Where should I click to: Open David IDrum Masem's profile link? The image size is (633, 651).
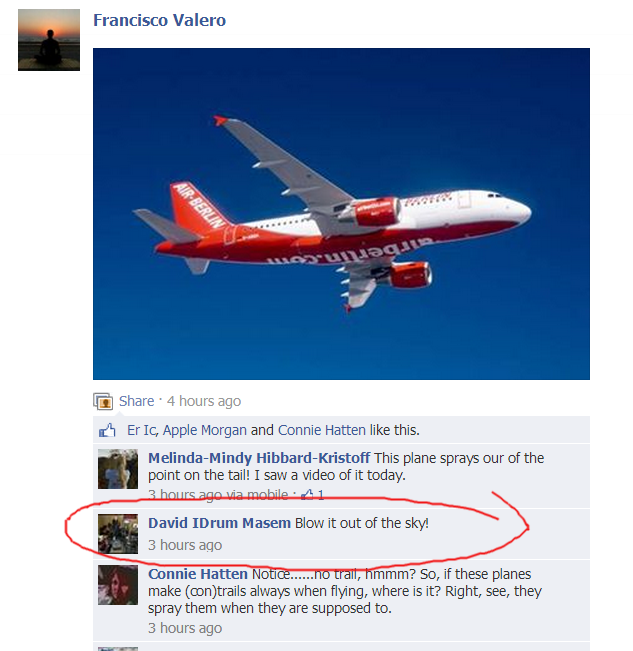[x=219, y=523]
